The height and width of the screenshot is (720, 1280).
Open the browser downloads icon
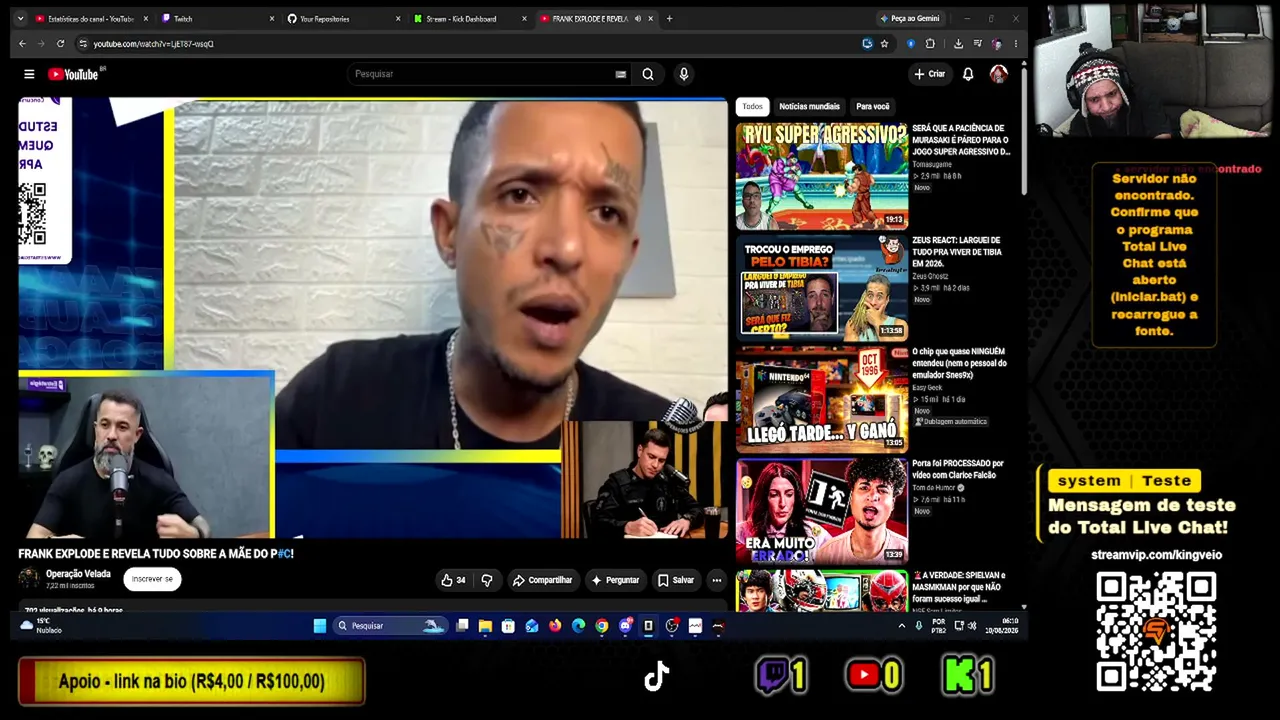point(958,44)
